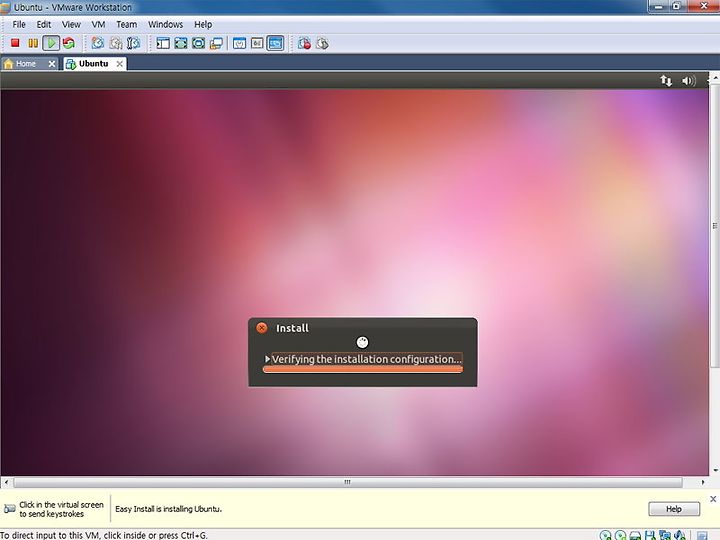Click the floppy drive status bar icon
Image resolution: width=720 pixels, height=540 pixels.
point(650,535)
